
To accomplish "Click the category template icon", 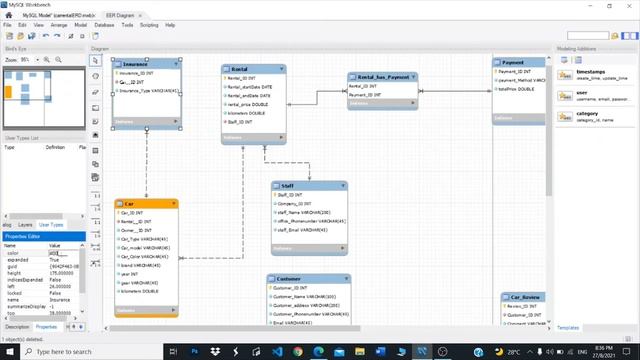I will (565, 117).
